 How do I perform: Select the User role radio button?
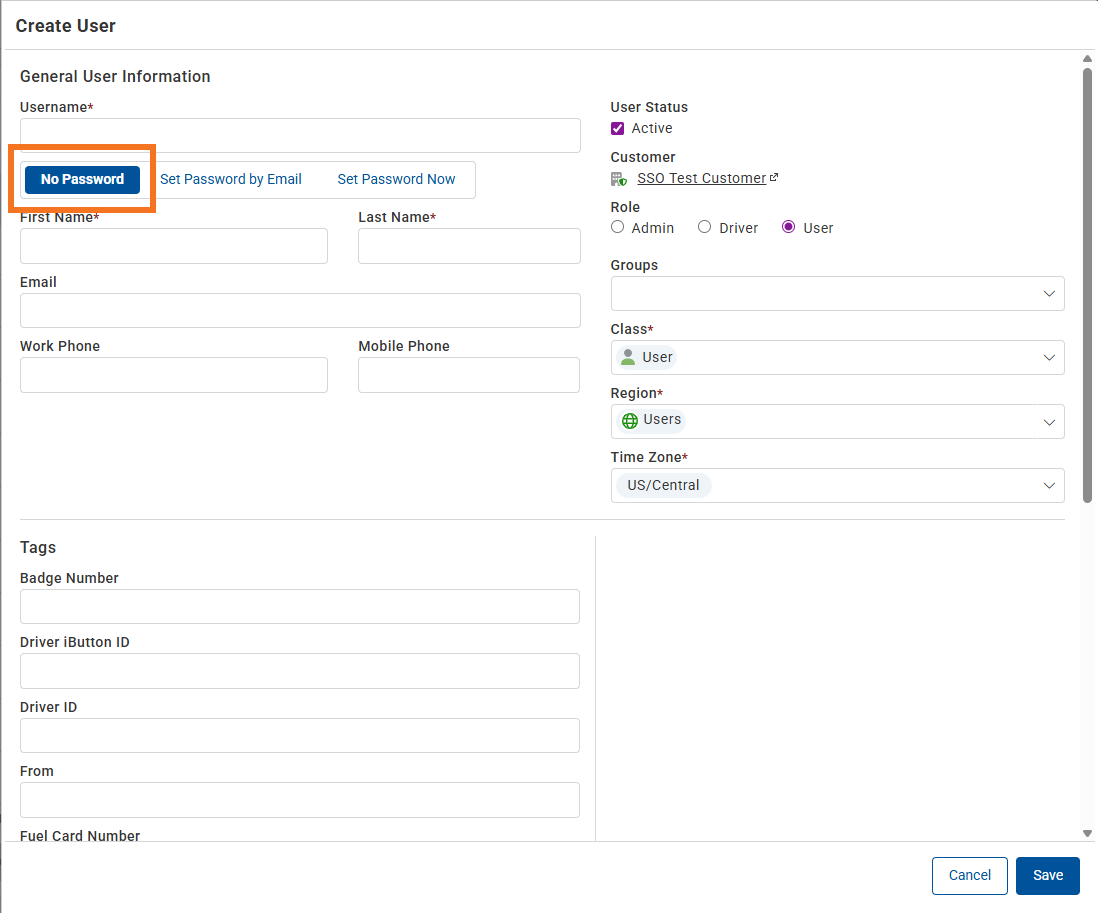coord(788,227)
